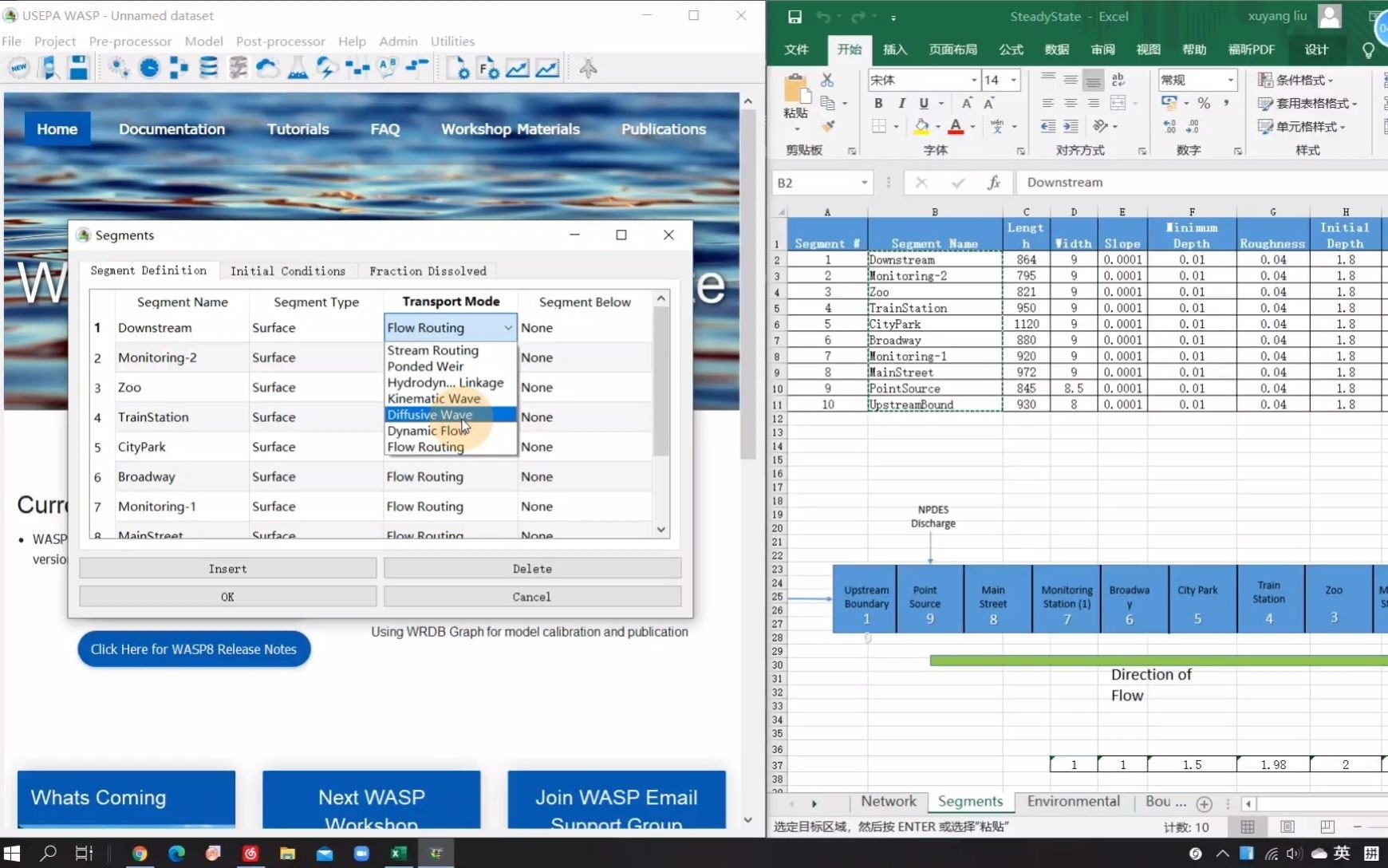Open the Borders dropdown arrow in Excel
The width and height of the screenshot is (1388, 868).
[x=897, y=126]
